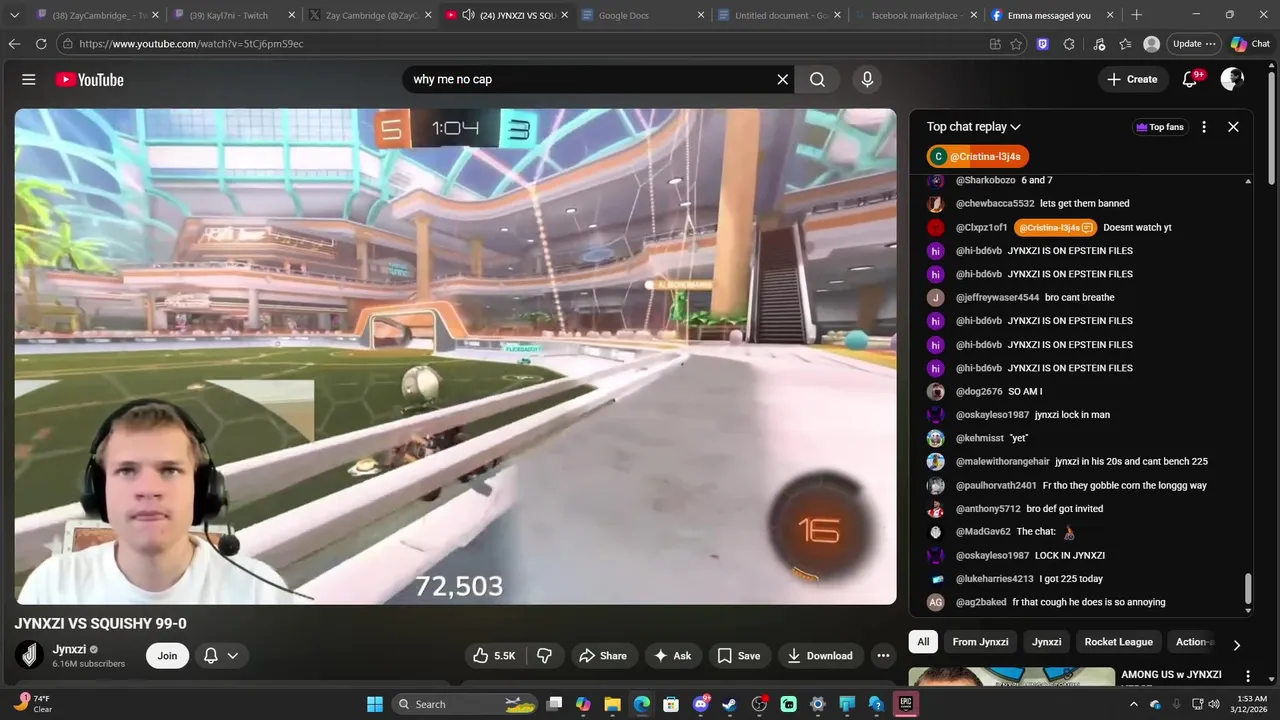1280x720 pixels.
Task: Open more actions under the video
Action: click(x=883, y=656)
